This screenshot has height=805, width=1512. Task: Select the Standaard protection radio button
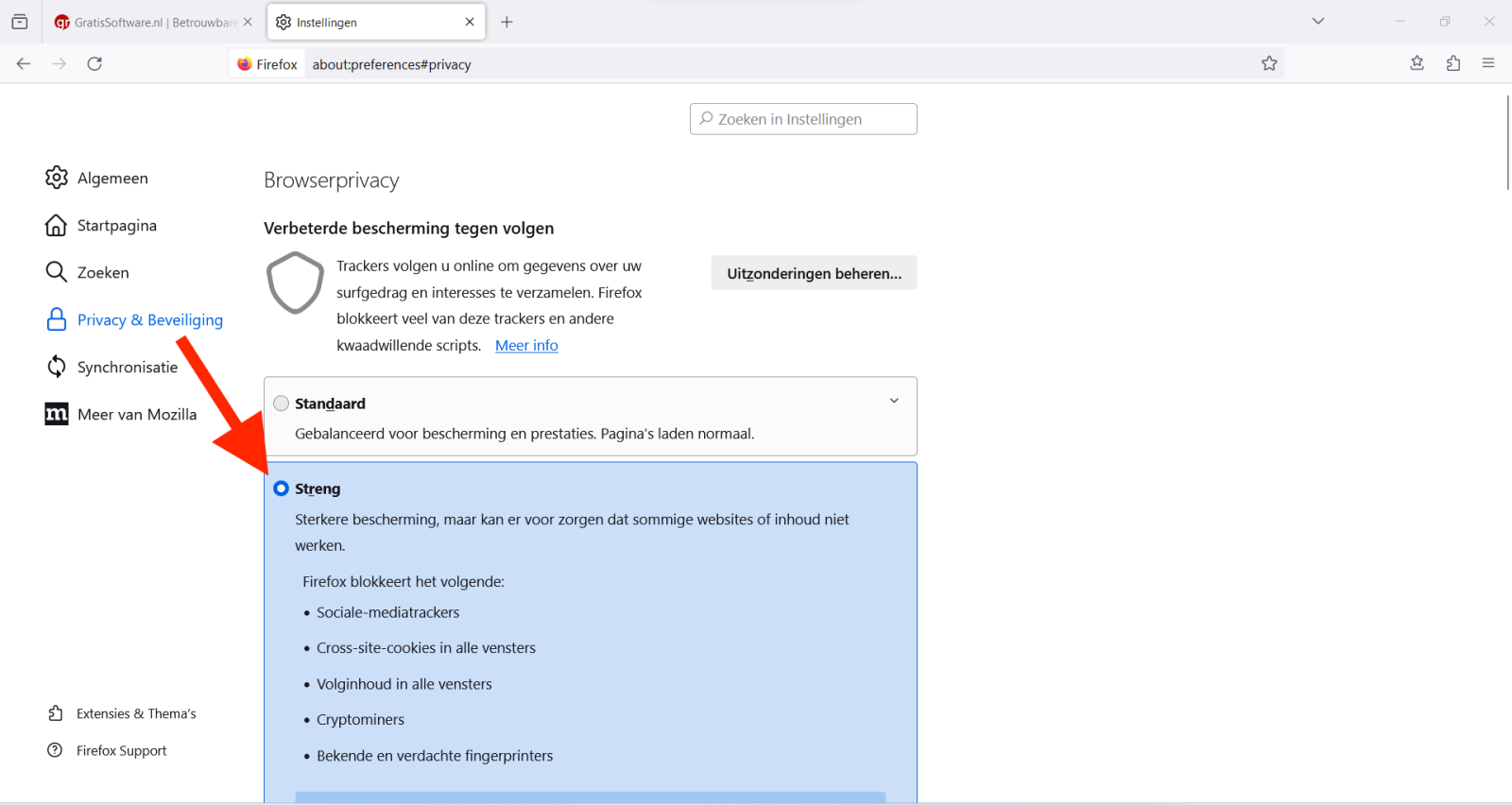click(282, 403)
